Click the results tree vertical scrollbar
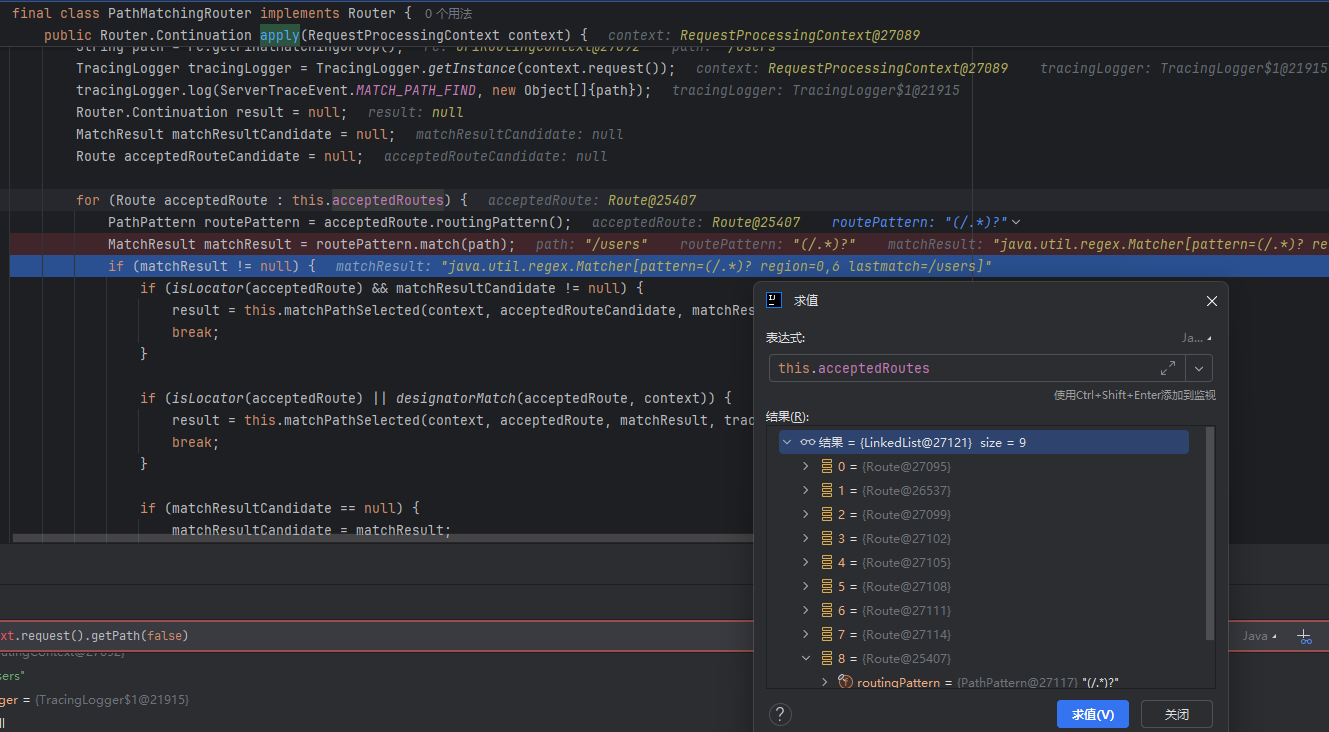Screen dimensions: 1329x732 tap(1210, 534)
